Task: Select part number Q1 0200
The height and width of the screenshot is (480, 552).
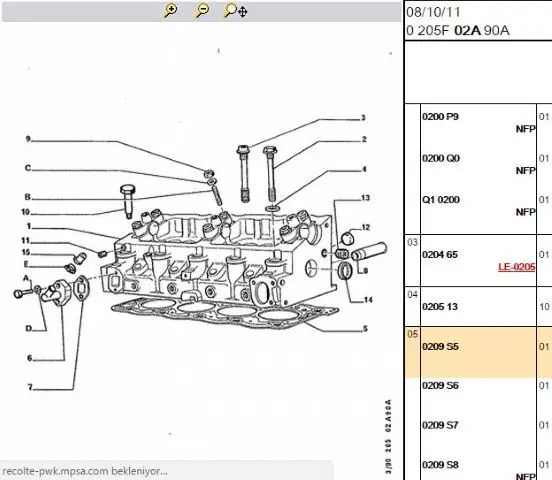Action: (x=441, y=200)
